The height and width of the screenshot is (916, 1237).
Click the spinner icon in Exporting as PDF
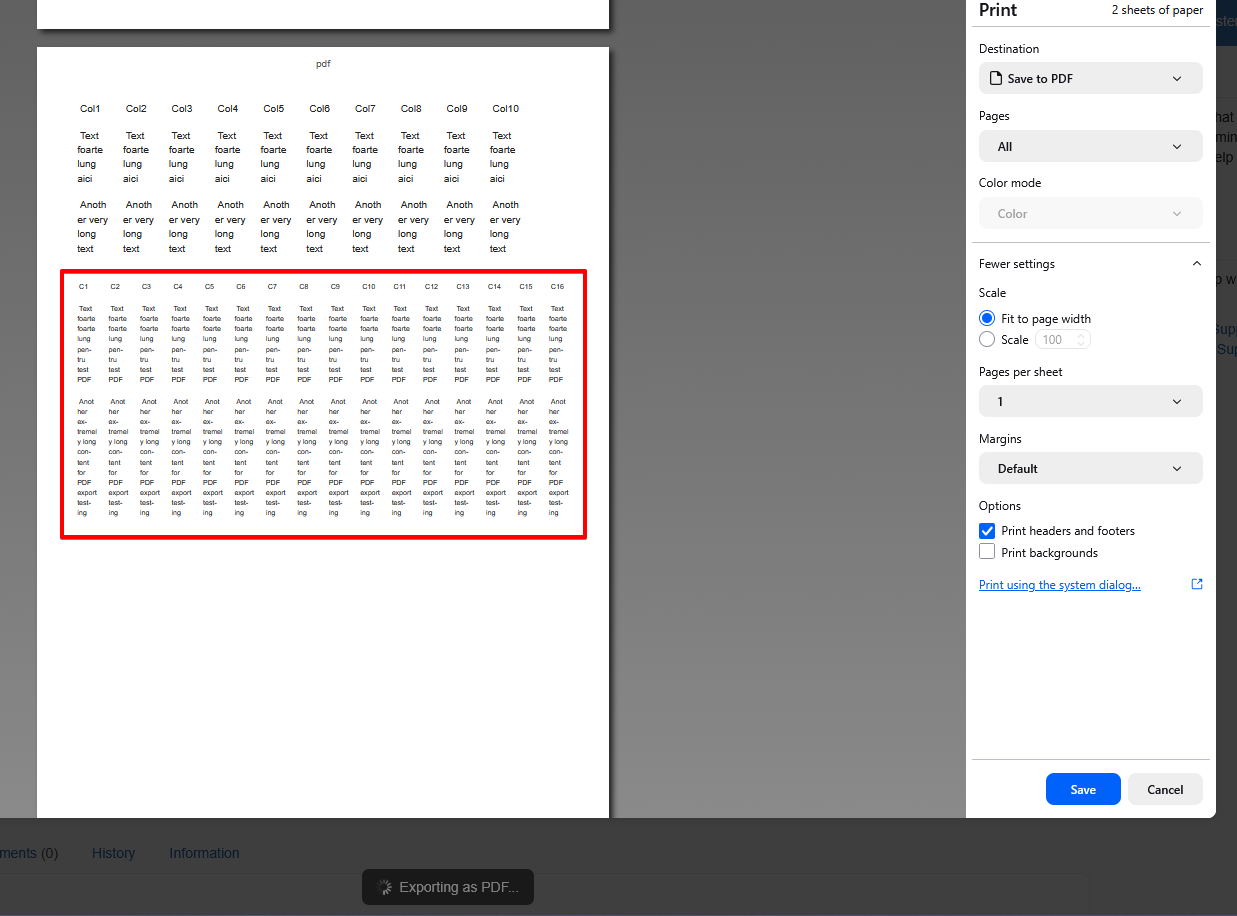384,887
